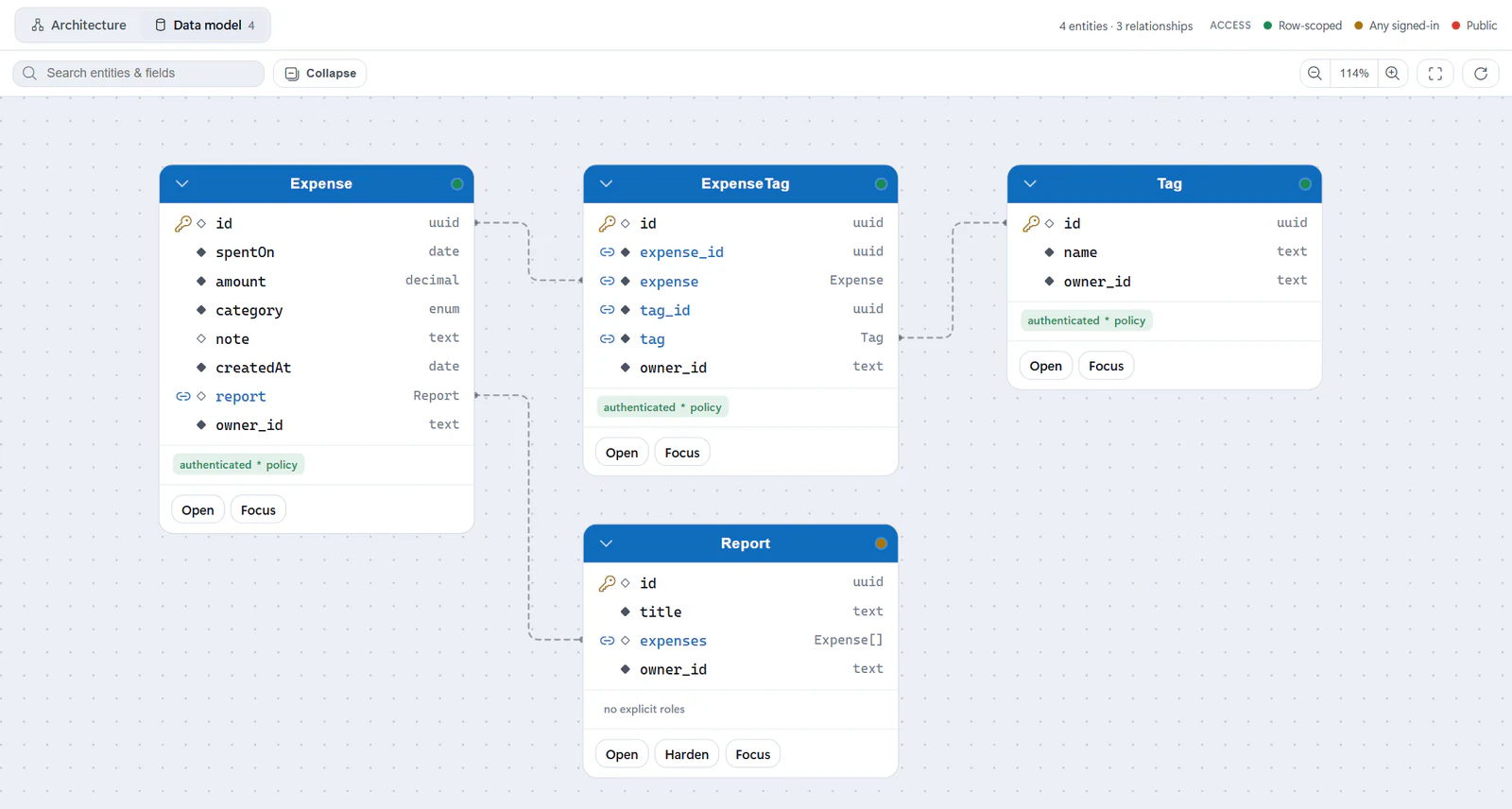This screenshot has height=809, width=1512.
Task: Click the Public legend dot
Action: point(1456,26)
